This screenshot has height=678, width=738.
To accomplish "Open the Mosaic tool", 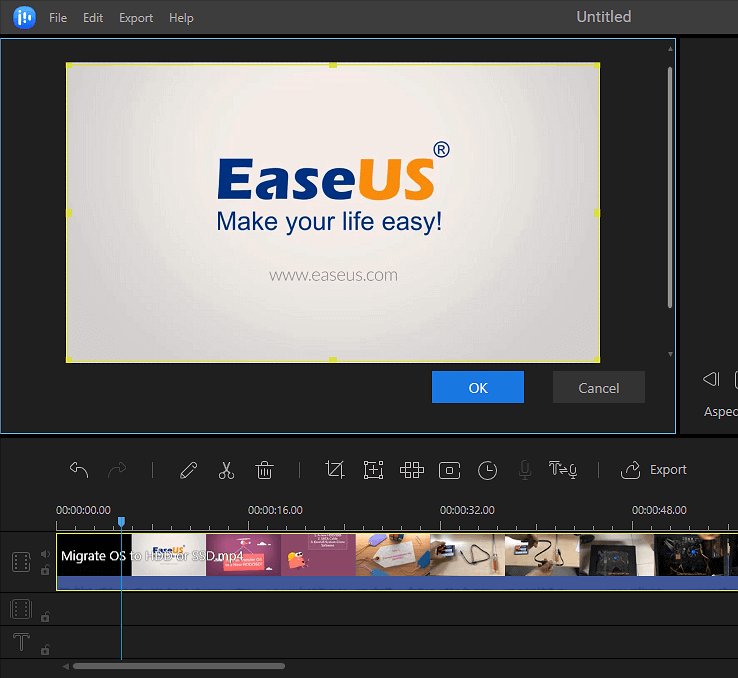I will pyautogui.click(x=411, y=469).
